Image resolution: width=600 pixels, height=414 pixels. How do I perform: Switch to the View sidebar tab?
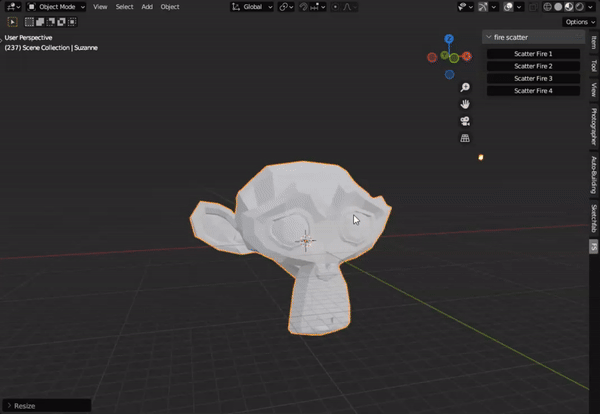tap(593, 89)
